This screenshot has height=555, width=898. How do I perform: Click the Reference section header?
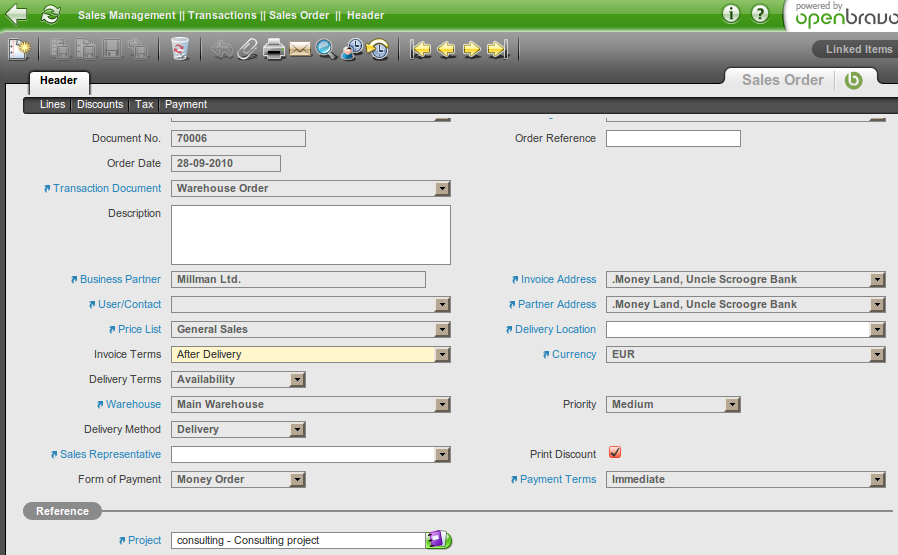(62, 511)
